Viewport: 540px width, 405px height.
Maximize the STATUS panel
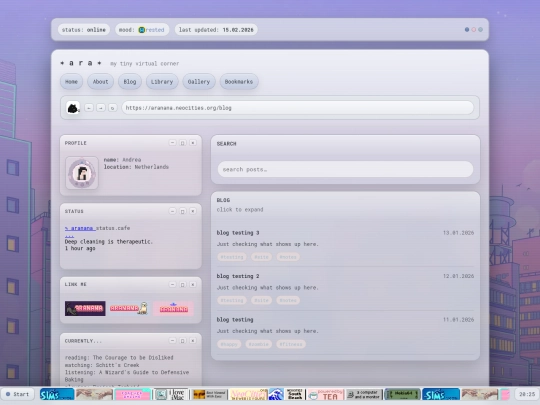click(x=183, y=211)
